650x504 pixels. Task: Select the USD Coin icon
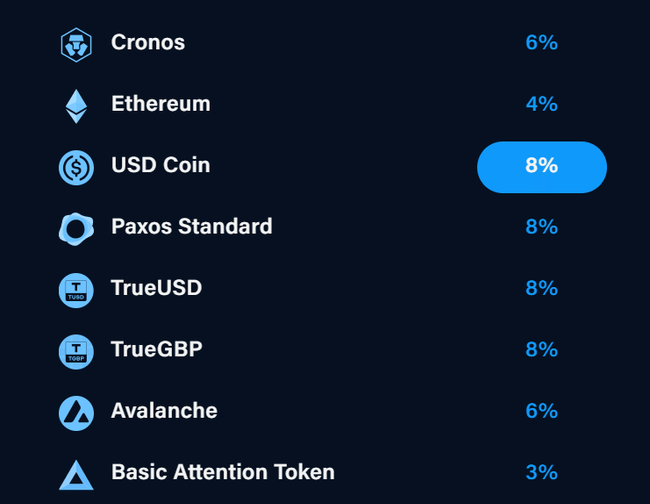click(x=76, y=166)
